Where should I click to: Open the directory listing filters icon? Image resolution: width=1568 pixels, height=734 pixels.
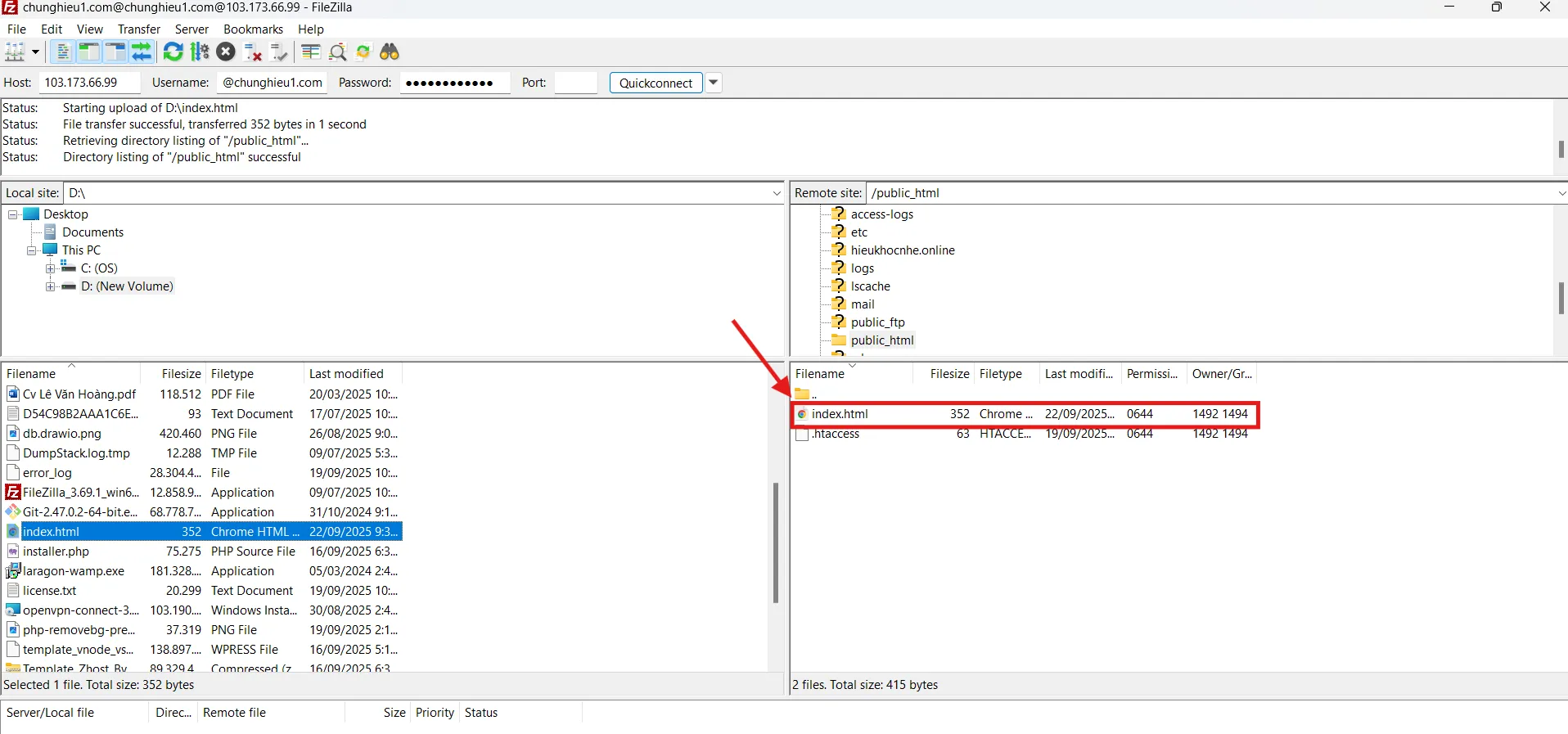(x=310, y=52)
